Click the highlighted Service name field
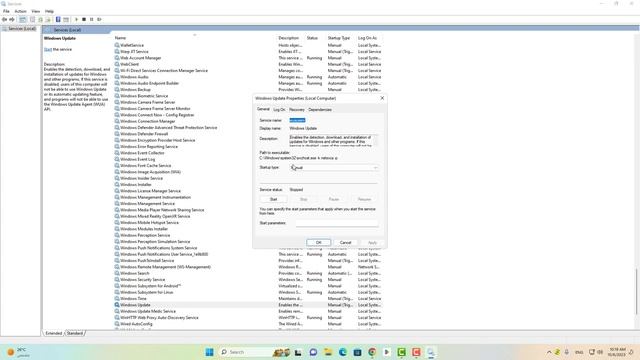Image resolution: width=640 pixels, height=360 pixels. point(297,120)
